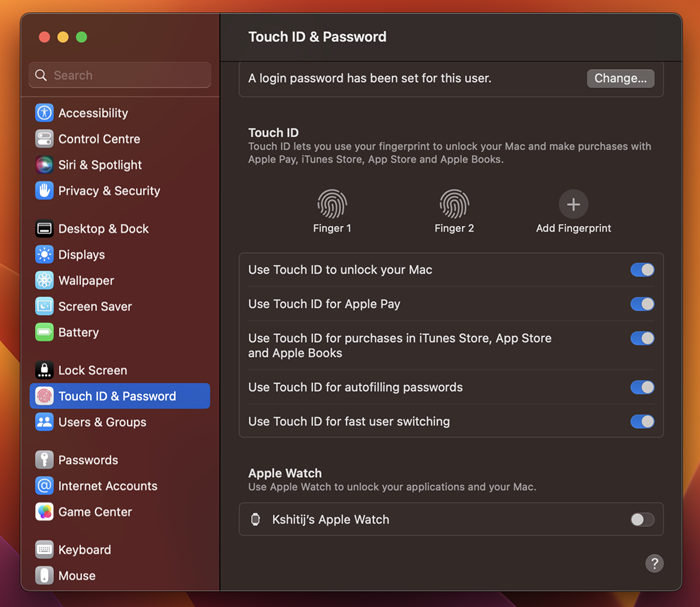The height and width of the screenshot is (607, 700).
Task: Go to Keyboard settings
Action: coord(120,549)
